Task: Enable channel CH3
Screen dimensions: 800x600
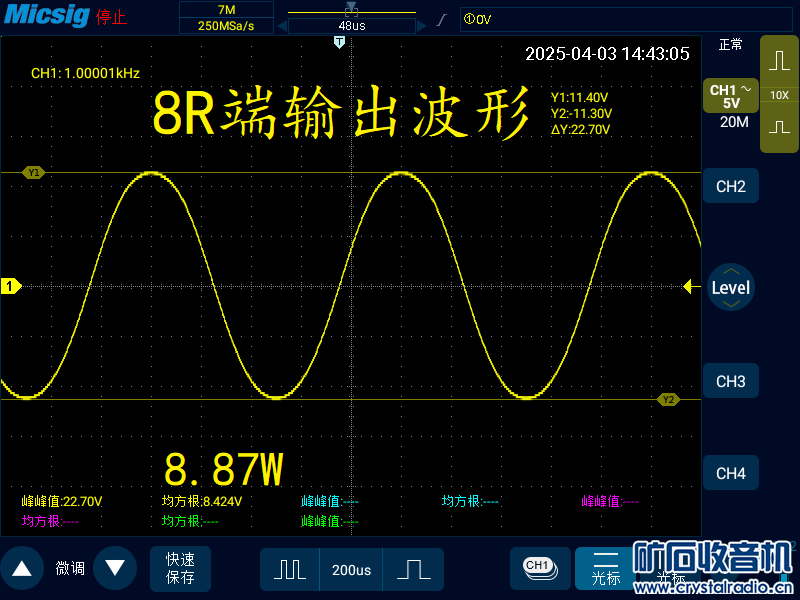Action: click(731, 381)
